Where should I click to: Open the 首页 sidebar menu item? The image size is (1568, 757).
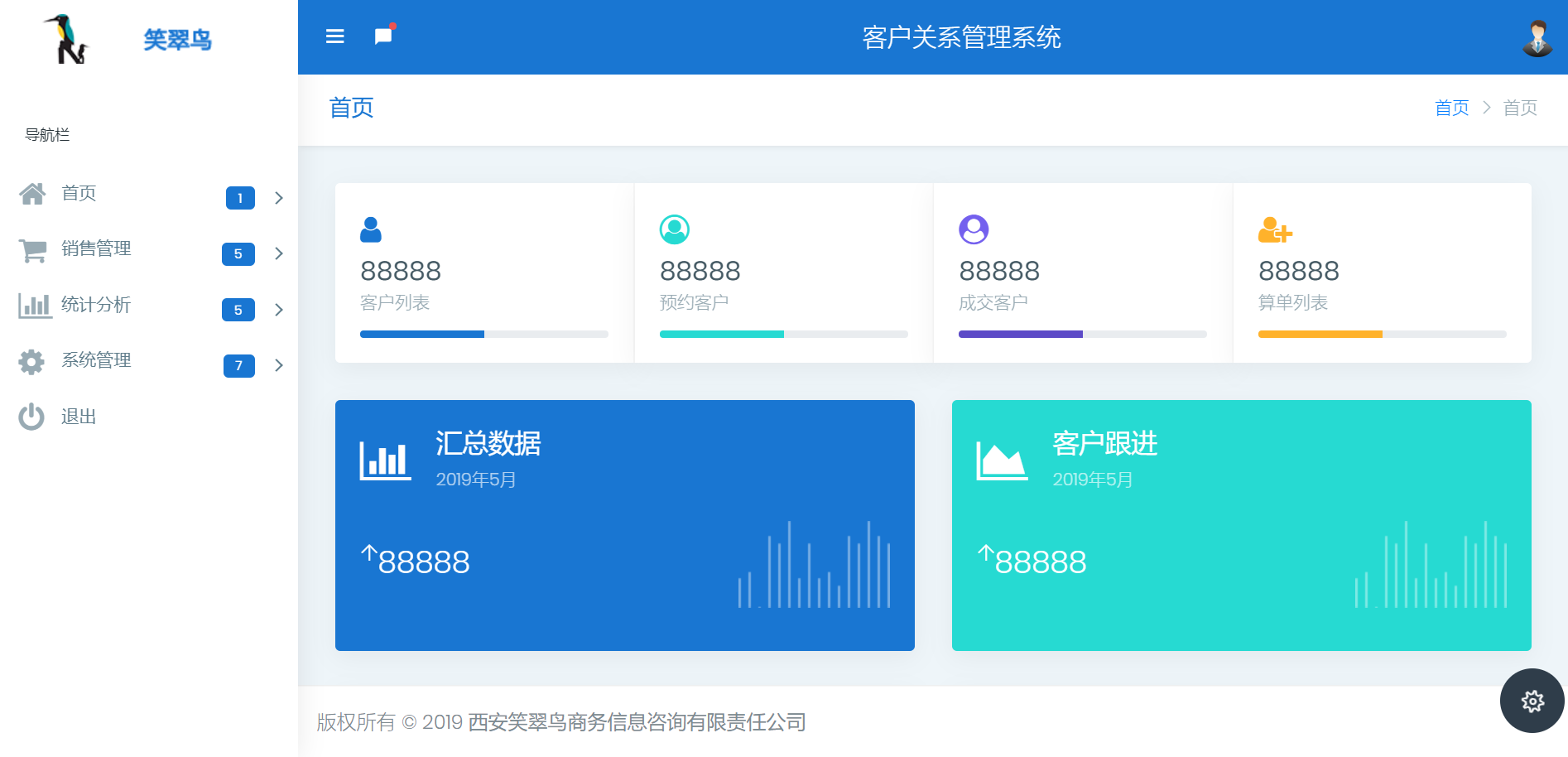pos(149,195)
